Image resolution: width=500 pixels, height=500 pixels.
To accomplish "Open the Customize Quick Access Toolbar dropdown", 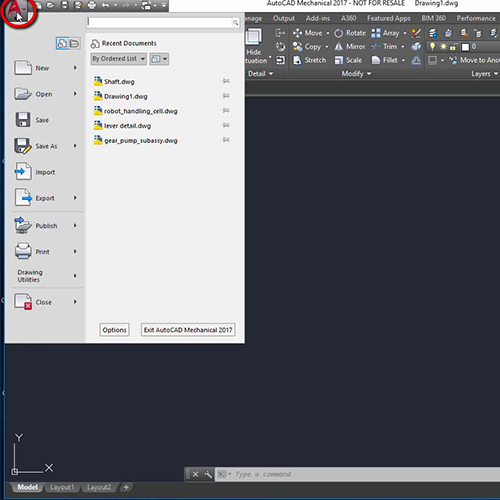I will click(164, 5).
